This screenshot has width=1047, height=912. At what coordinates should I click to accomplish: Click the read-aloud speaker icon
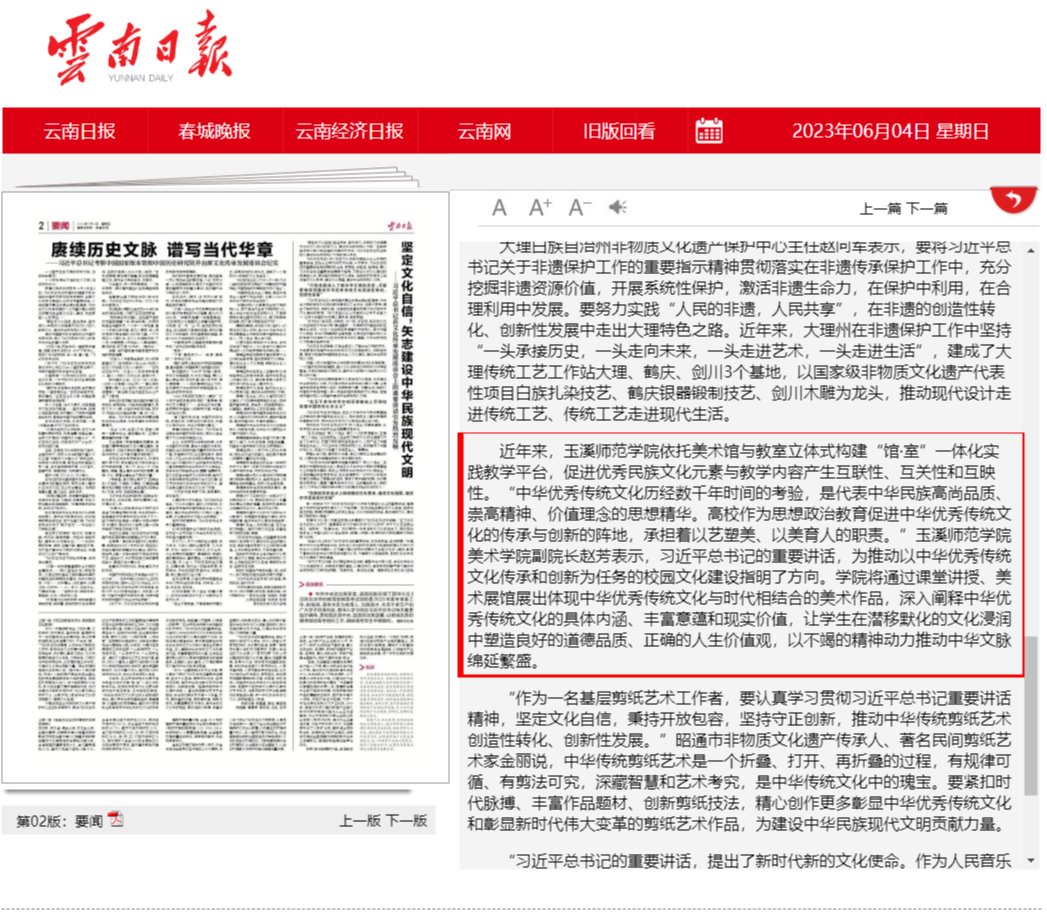[x=618, y=208]
